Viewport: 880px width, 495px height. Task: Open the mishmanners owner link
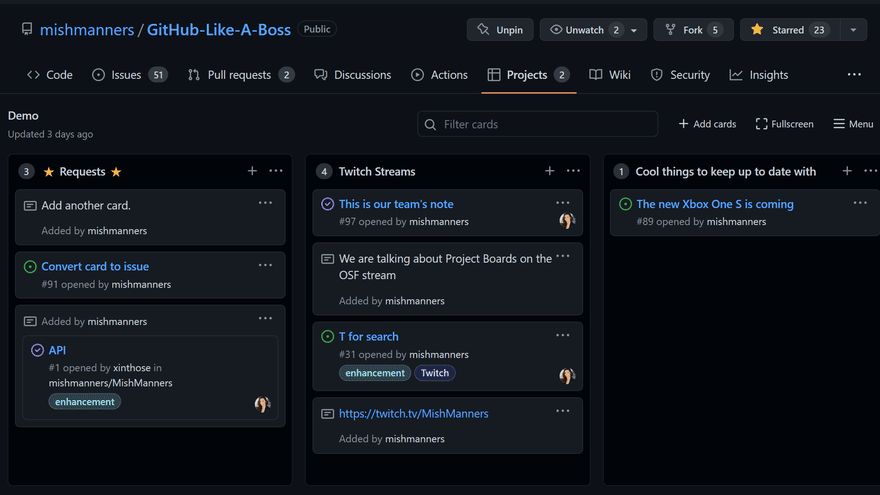point(87,29)
